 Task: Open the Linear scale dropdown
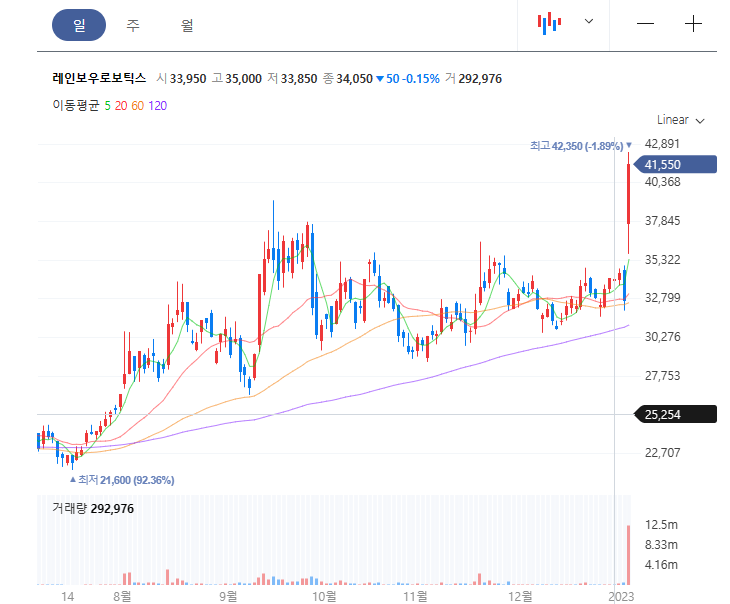(x=680, y=120)
